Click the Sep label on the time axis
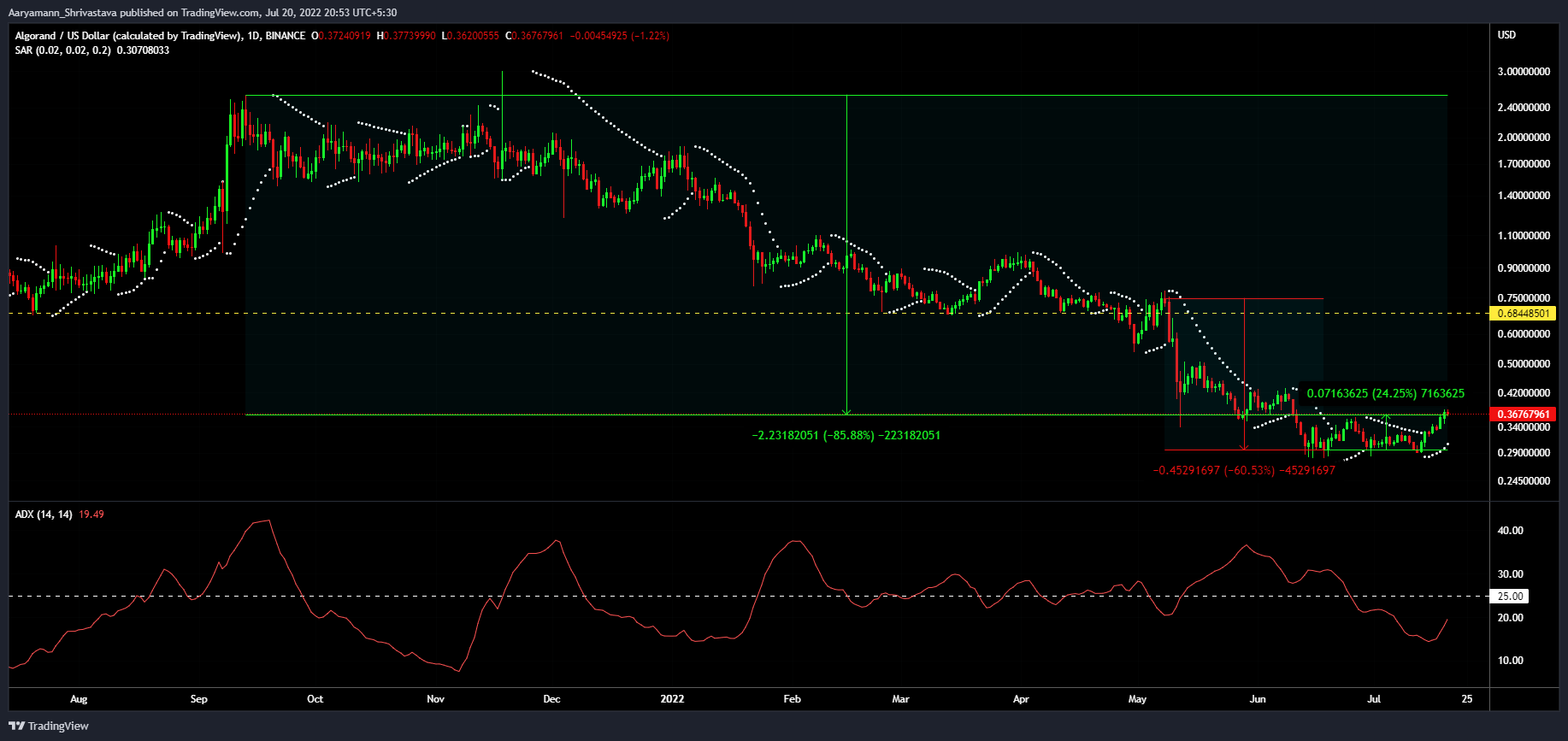This screenshot has width=1568, height=741. pyautogui.click(x=199, y=699)
